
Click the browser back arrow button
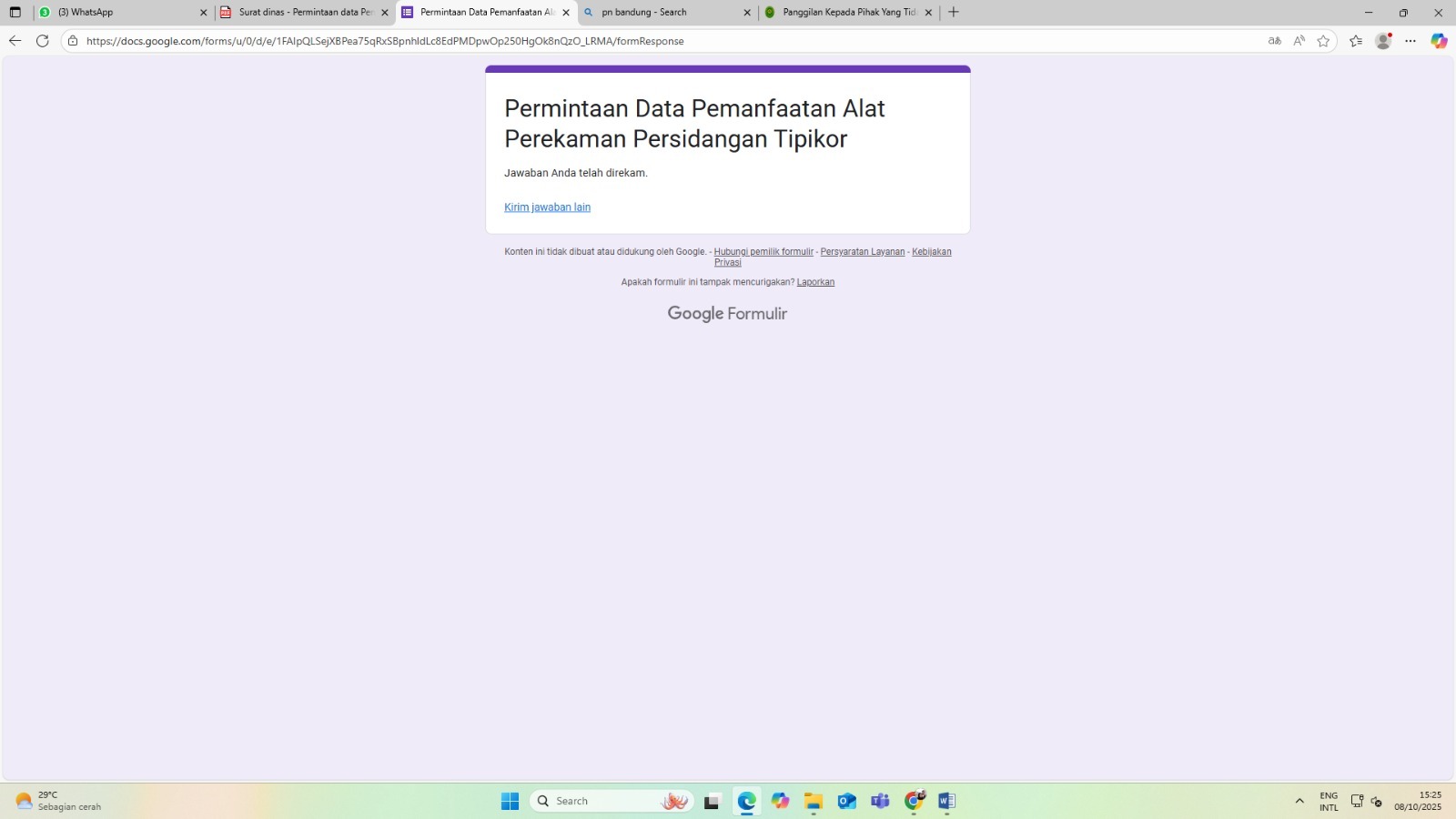(x=15, y=41)
